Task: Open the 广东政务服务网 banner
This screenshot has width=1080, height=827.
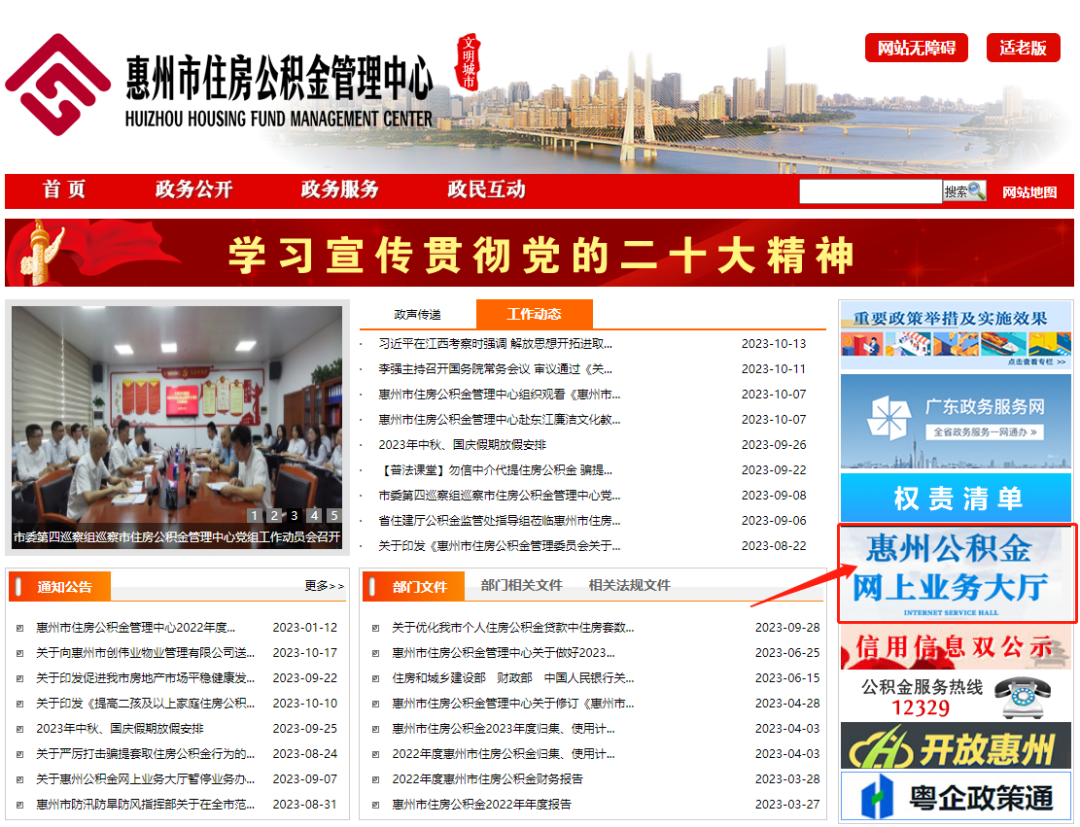Action: coord(956,421)
